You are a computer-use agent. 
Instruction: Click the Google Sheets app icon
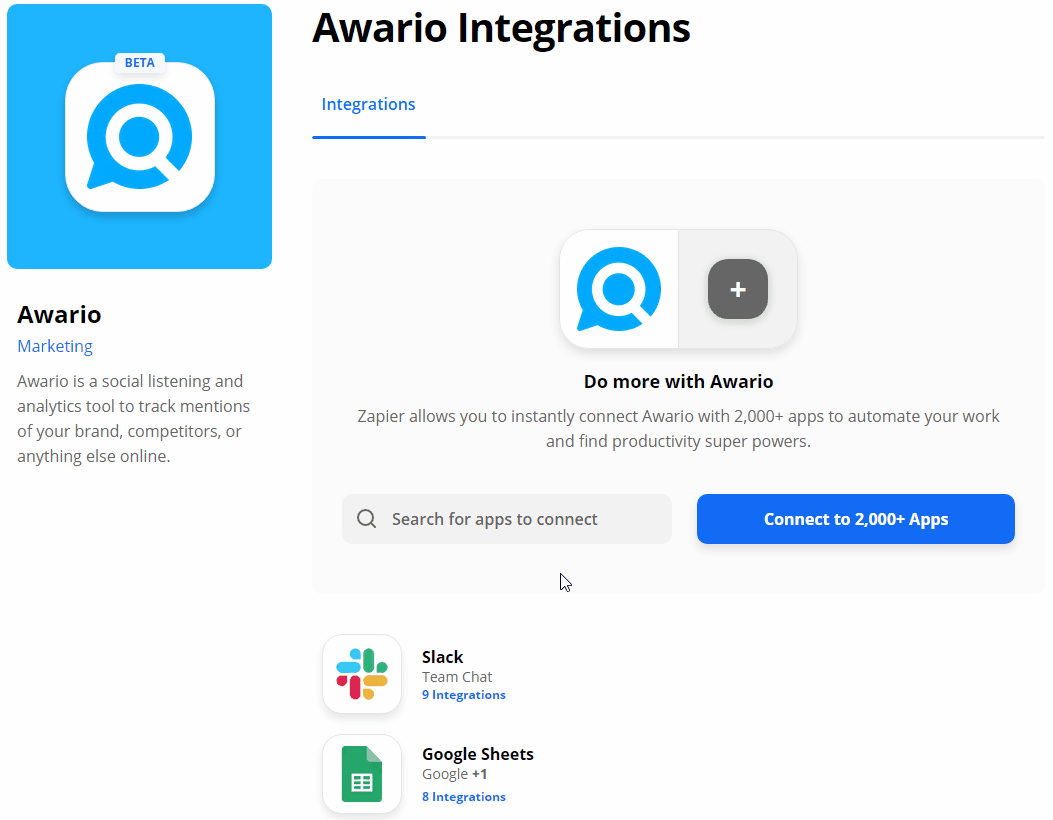coord(362,774)
